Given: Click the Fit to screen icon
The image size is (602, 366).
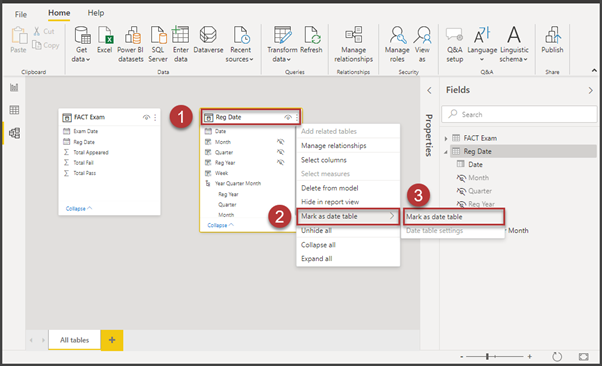Looking at the screenshot, I should pos(584,357).
